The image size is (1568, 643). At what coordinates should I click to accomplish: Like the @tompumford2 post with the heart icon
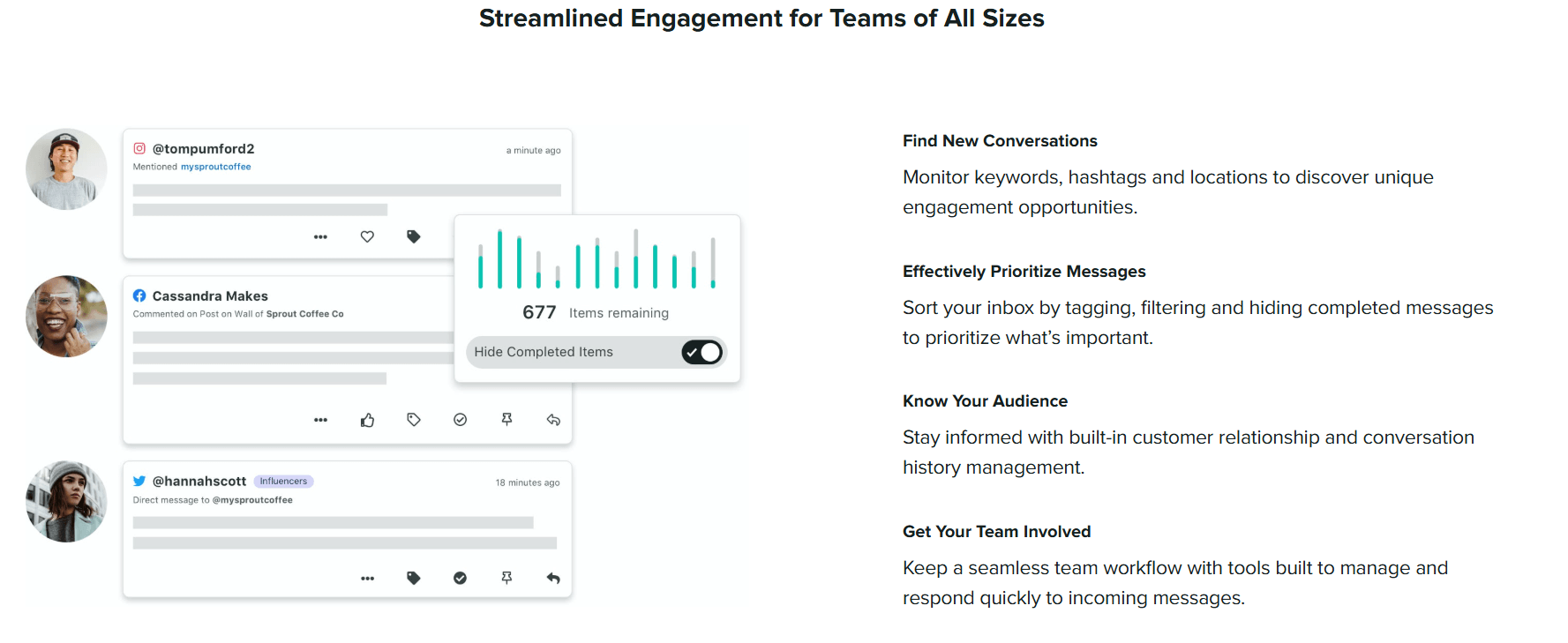tap(367, 236)
